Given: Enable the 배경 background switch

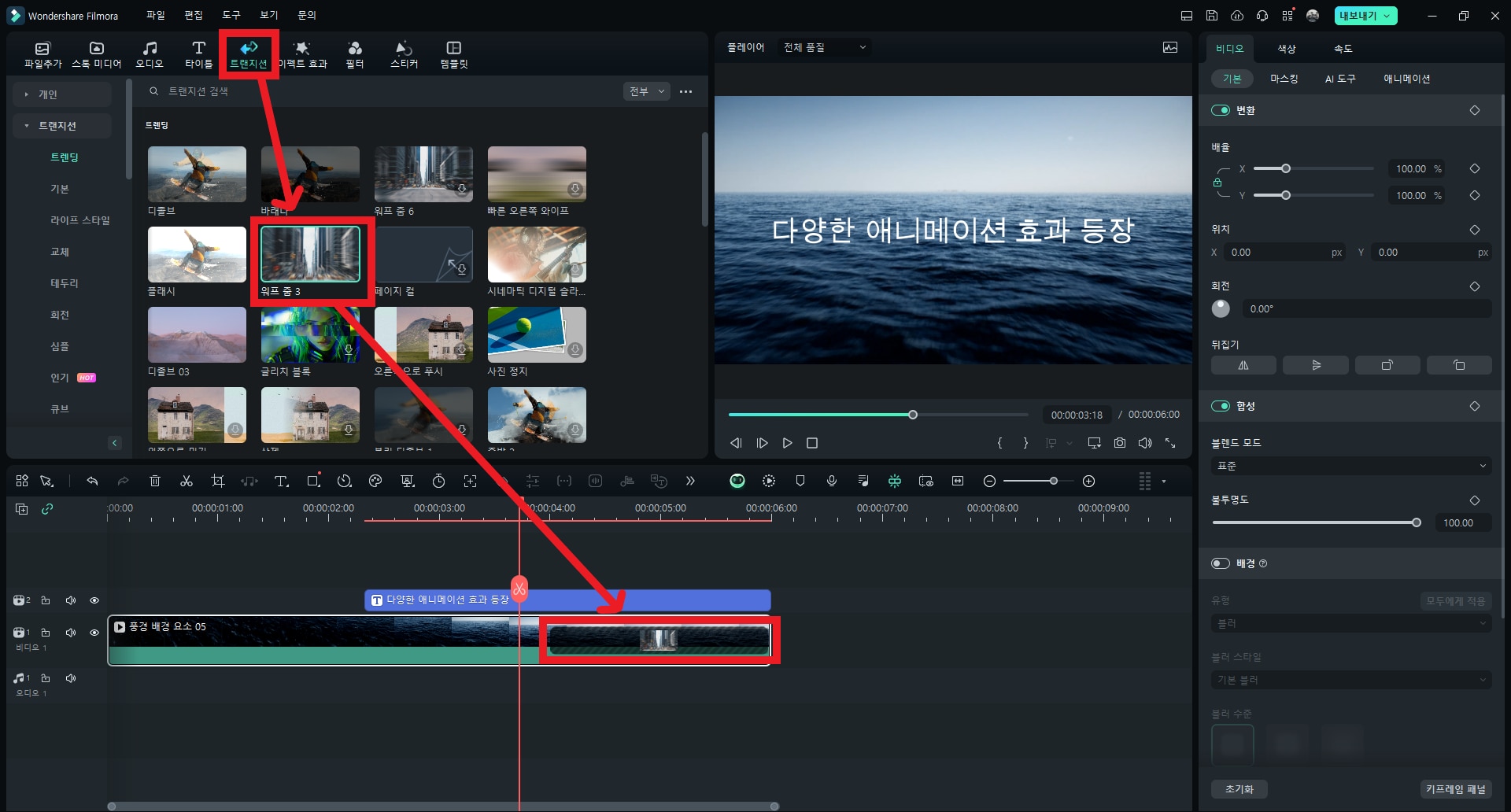Looking at the screenshot, I should coord(1221,563).
